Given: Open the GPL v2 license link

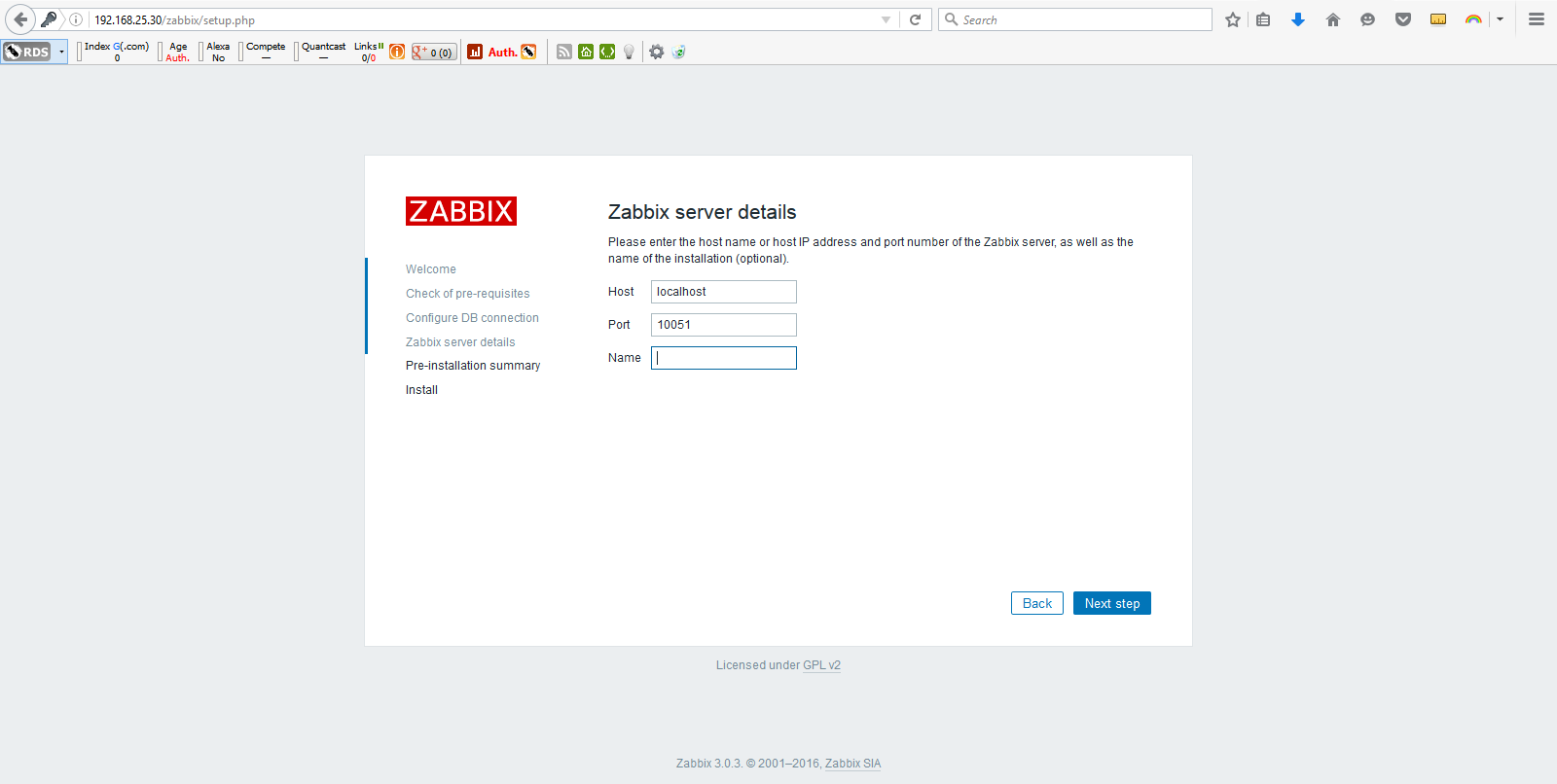Looking at the screenshot, I should point(821,665).
